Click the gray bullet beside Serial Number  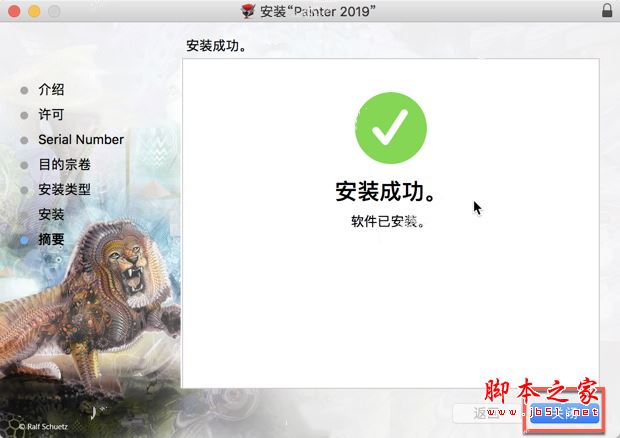click(x=24, y=140)
